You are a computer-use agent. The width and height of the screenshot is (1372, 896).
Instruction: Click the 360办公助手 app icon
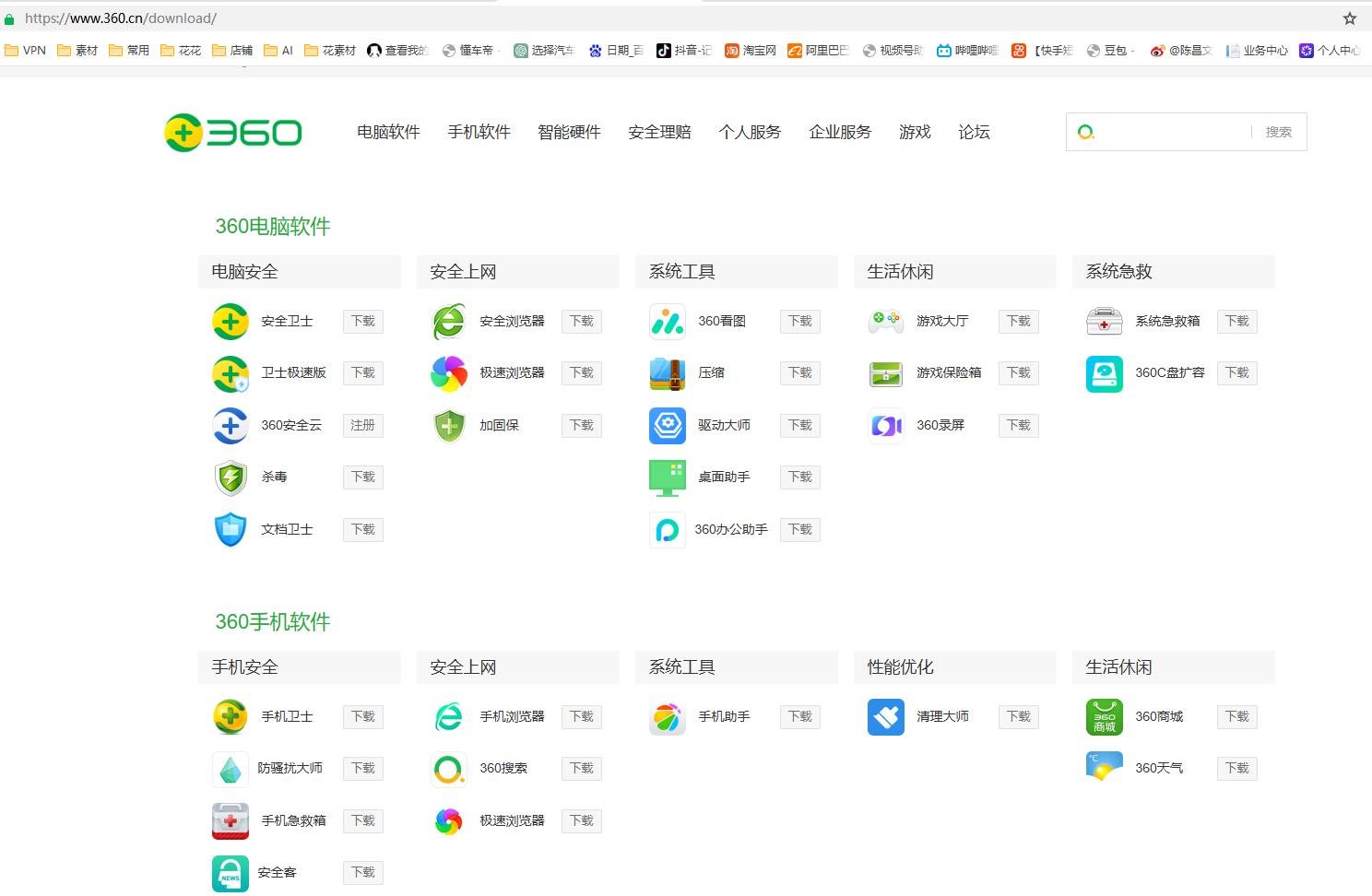[x=668, y=529]
